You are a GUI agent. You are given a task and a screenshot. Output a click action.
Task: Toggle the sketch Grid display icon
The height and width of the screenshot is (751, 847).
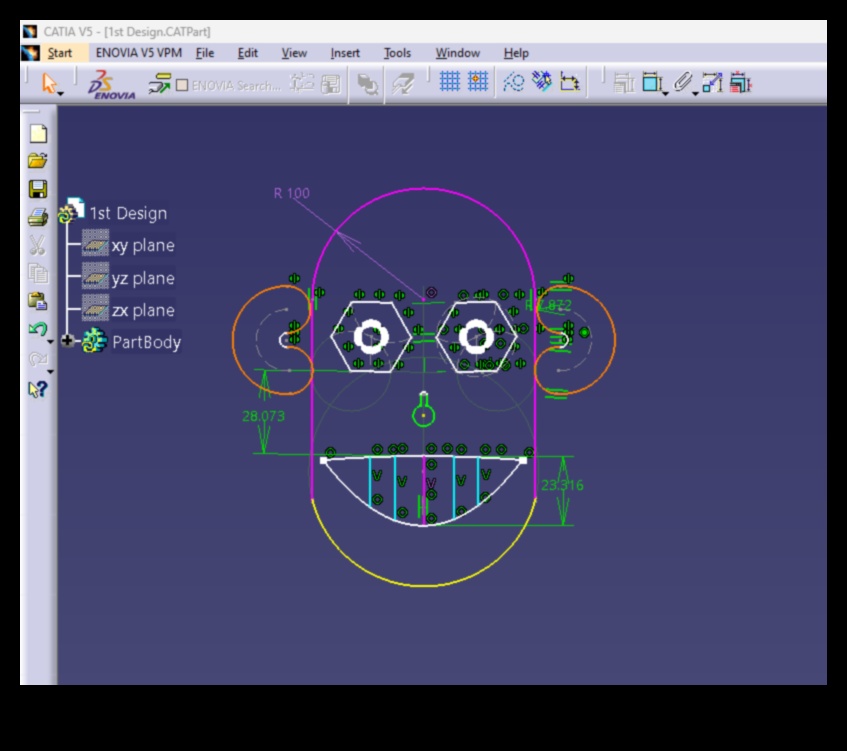tap(450, 83)
